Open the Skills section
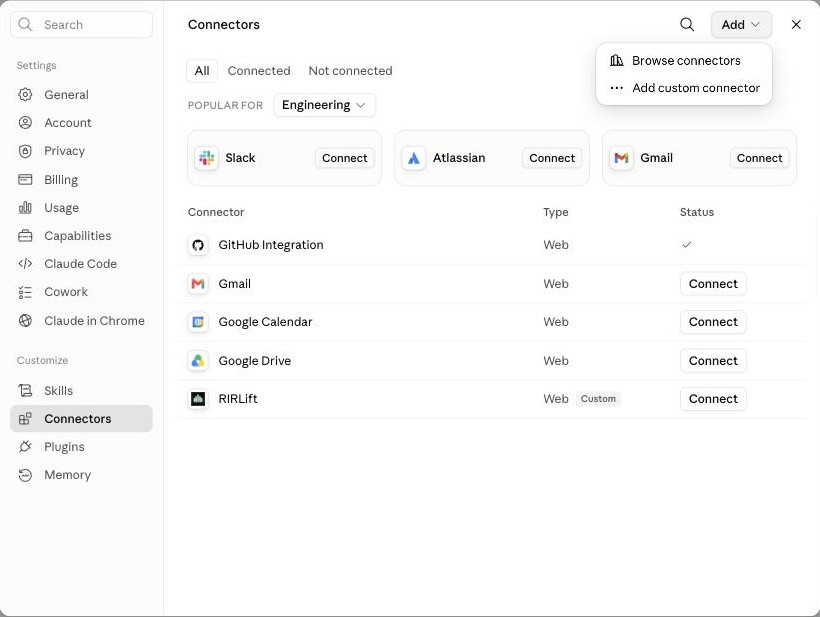The width and height of the screenshot is (820, 617). coord(82,391)
